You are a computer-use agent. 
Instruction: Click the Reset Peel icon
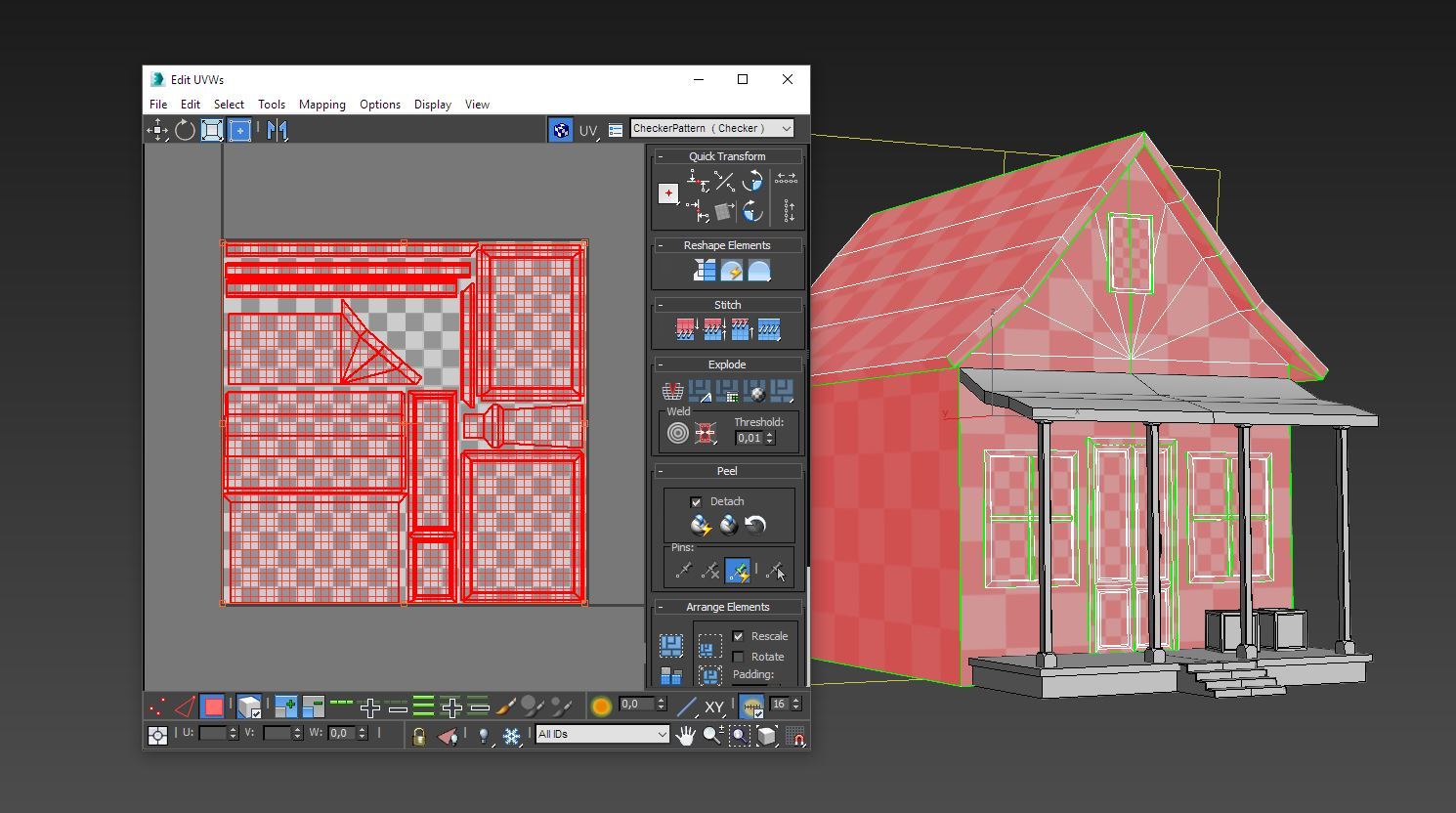pyautogui.click(x=755, y=526)
